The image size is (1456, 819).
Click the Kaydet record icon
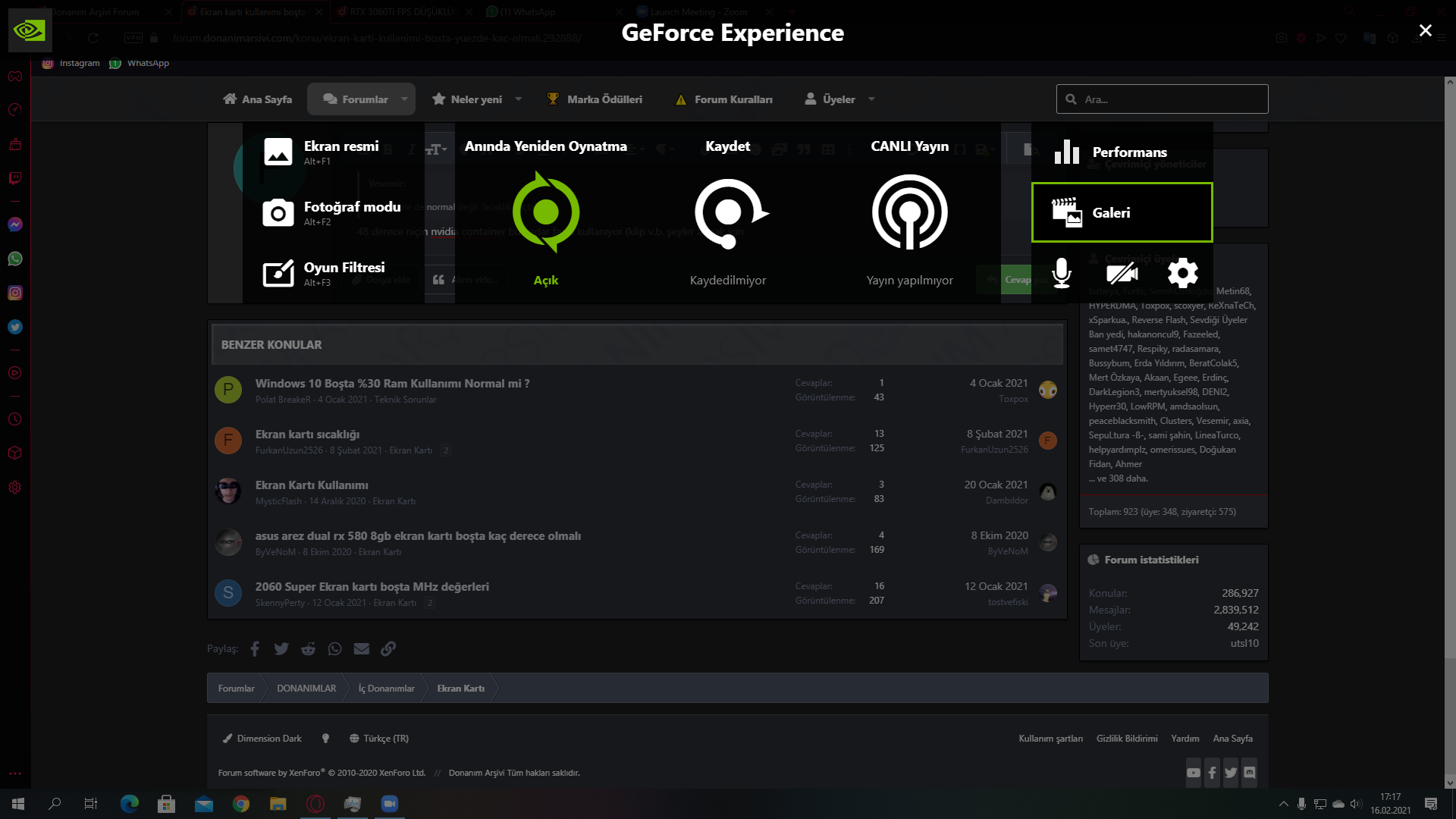[x=728, y=213]
